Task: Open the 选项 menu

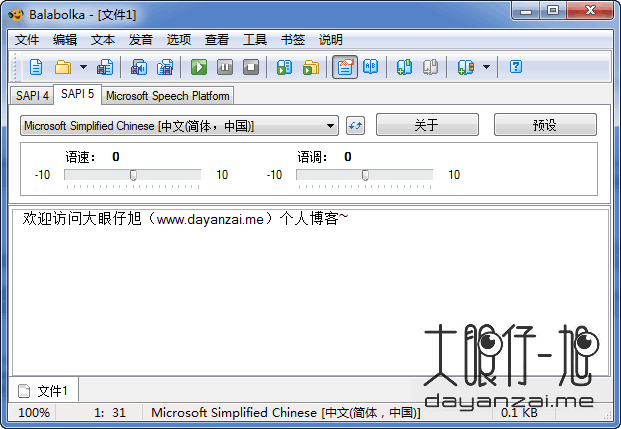Action: tap(179, 40)
